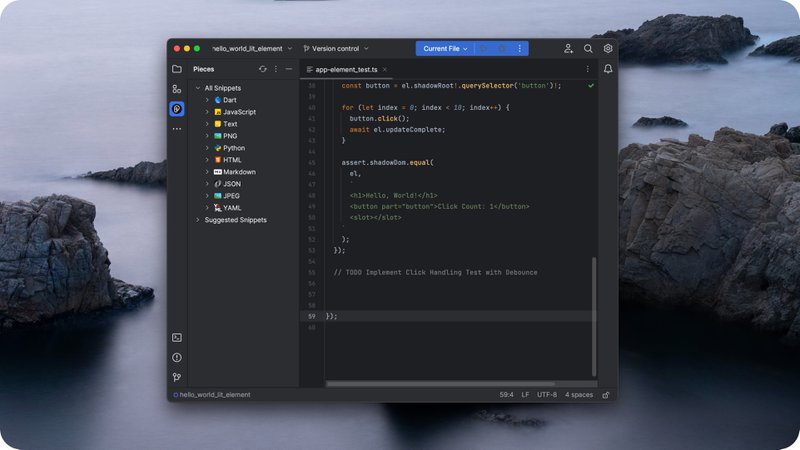800x450 pixels.
Task: Expand the Python snippets folder
Action: coord(207,148)
